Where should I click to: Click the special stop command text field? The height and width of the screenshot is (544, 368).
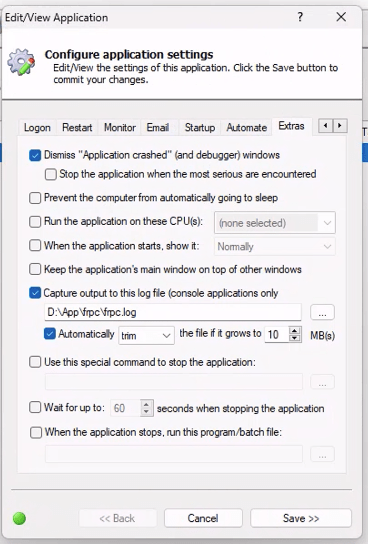coord(174,382)
